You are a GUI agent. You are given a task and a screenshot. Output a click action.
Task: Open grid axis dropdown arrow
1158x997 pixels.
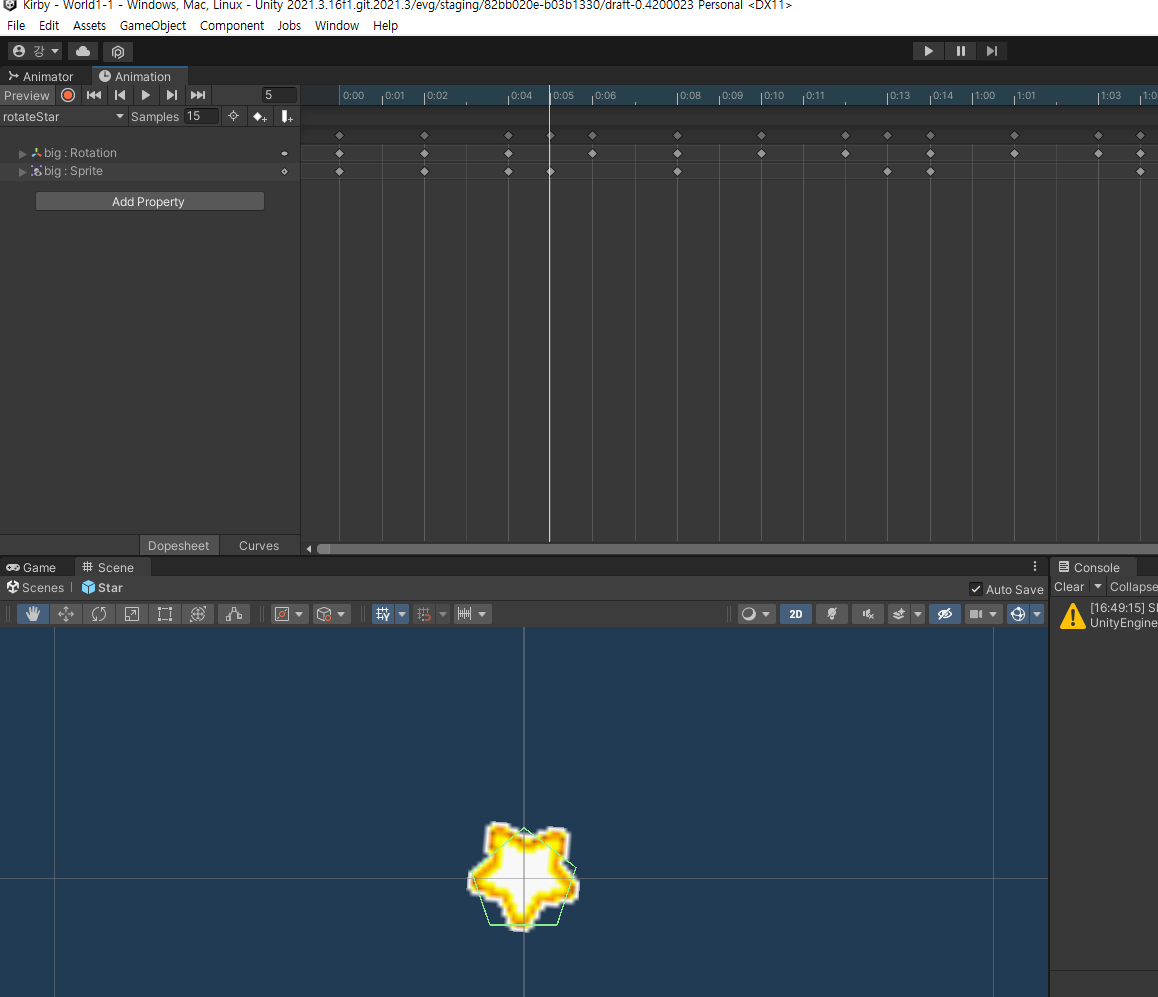[402, 614]
